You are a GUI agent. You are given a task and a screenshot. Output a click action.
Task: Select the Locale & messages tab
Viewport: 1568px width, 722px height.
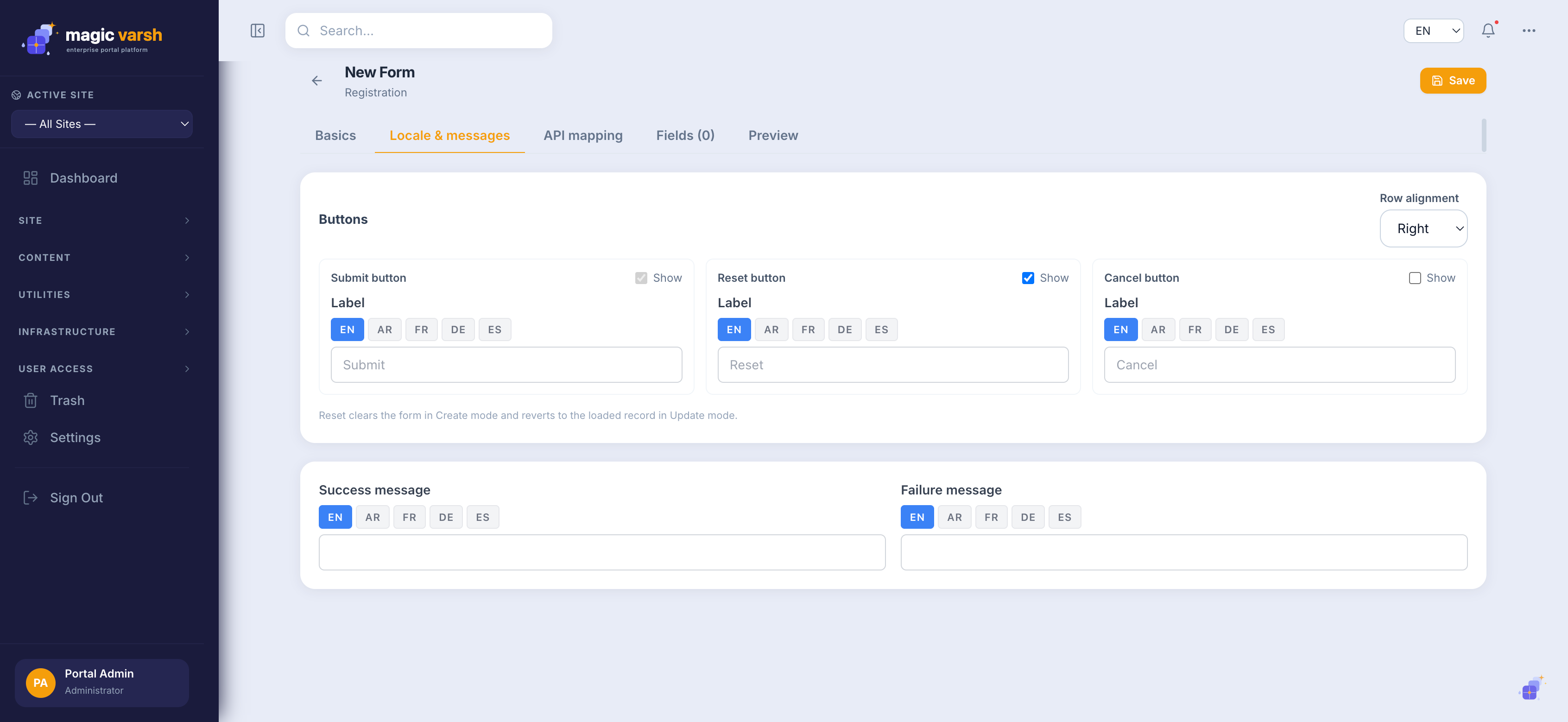449,135
